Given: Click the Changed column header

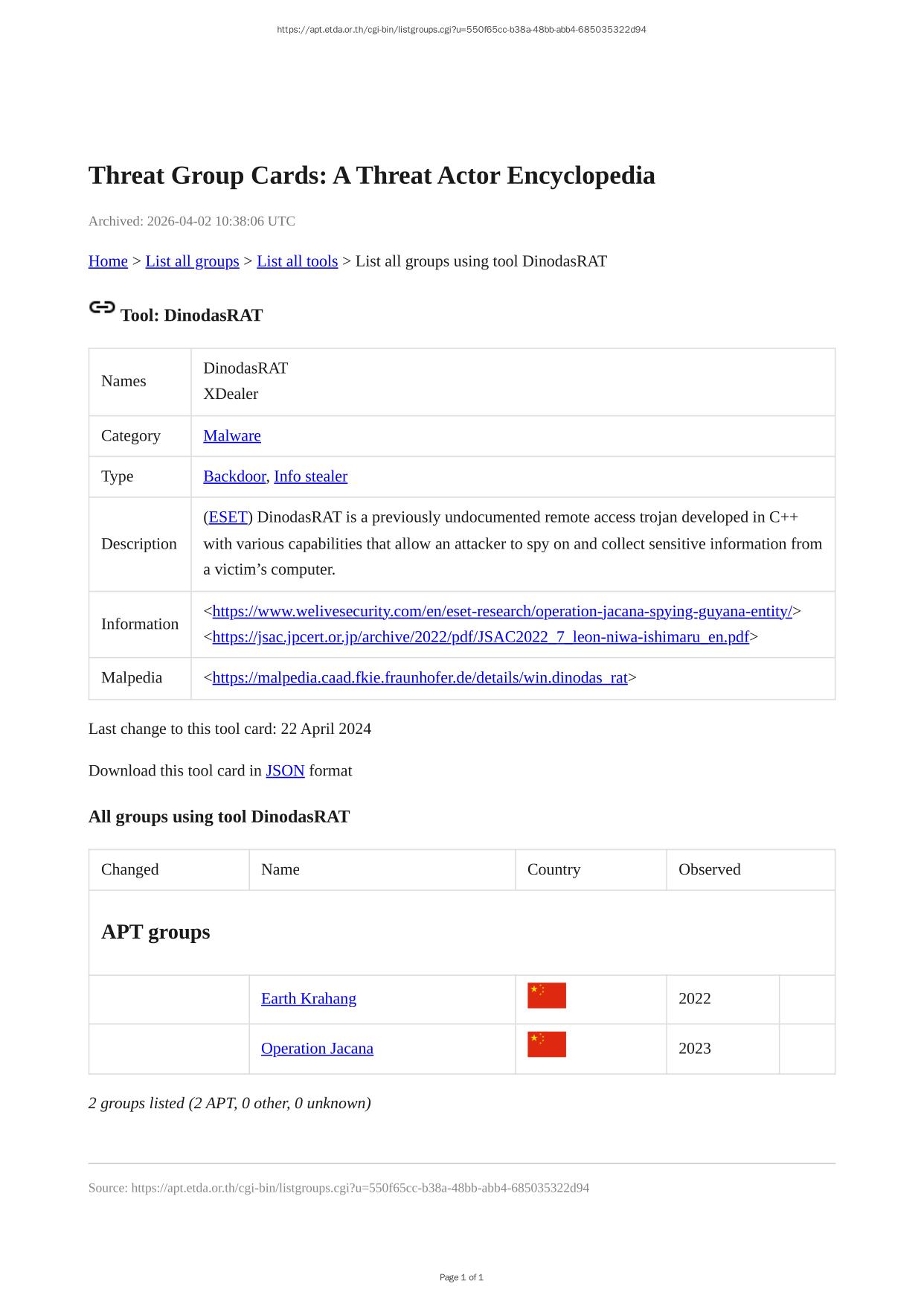Looking at the screenshot, I should [130, 869].
